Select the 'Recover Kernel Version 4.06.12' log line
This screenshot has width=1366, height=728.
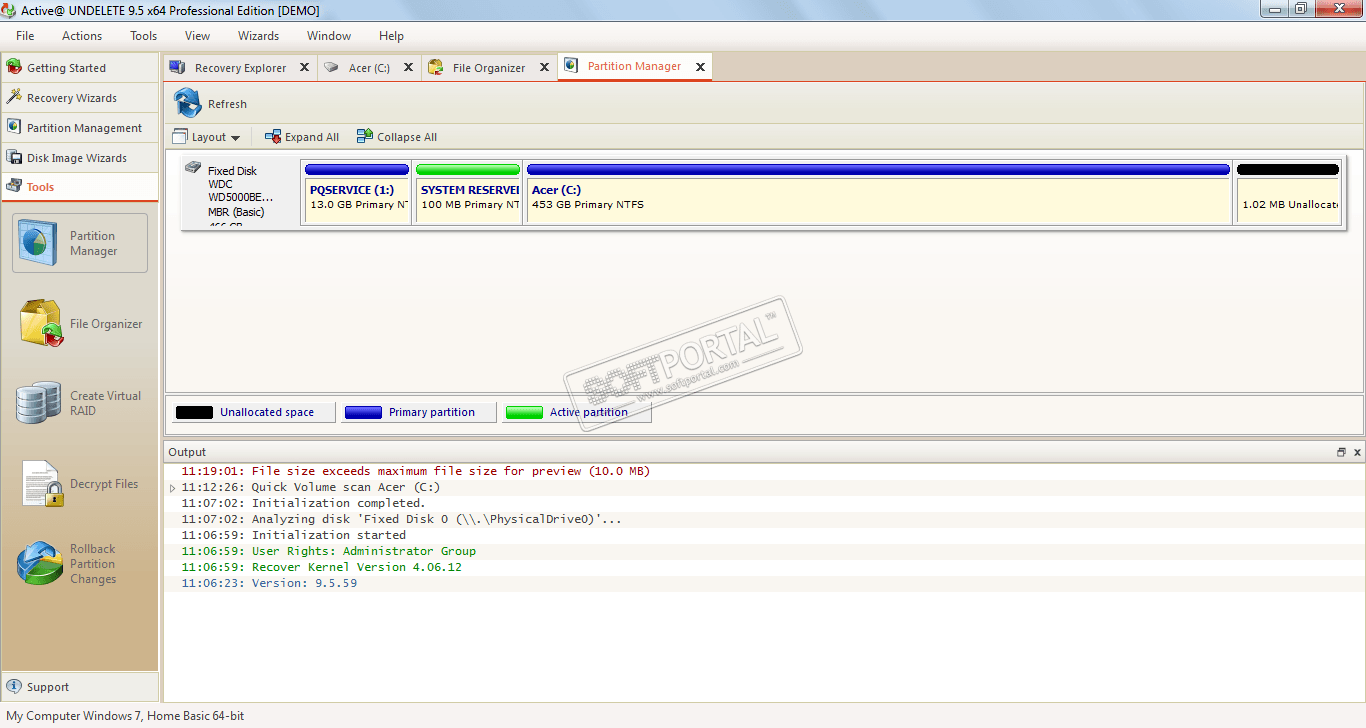coord(764,567)
